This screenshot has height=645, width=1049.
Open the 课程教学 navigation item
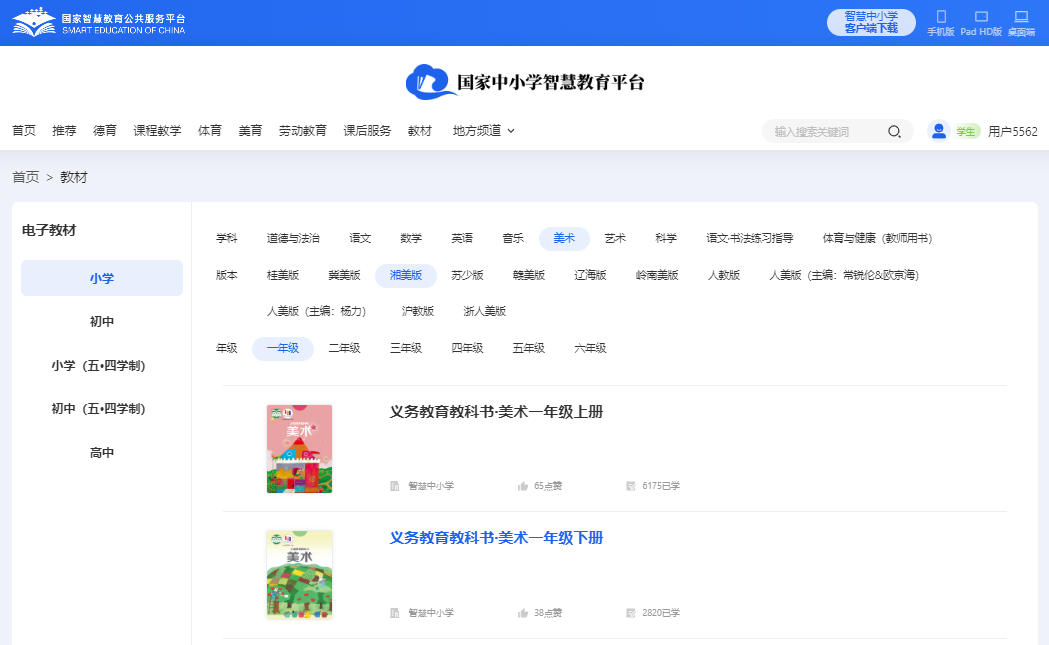[158, 131]
